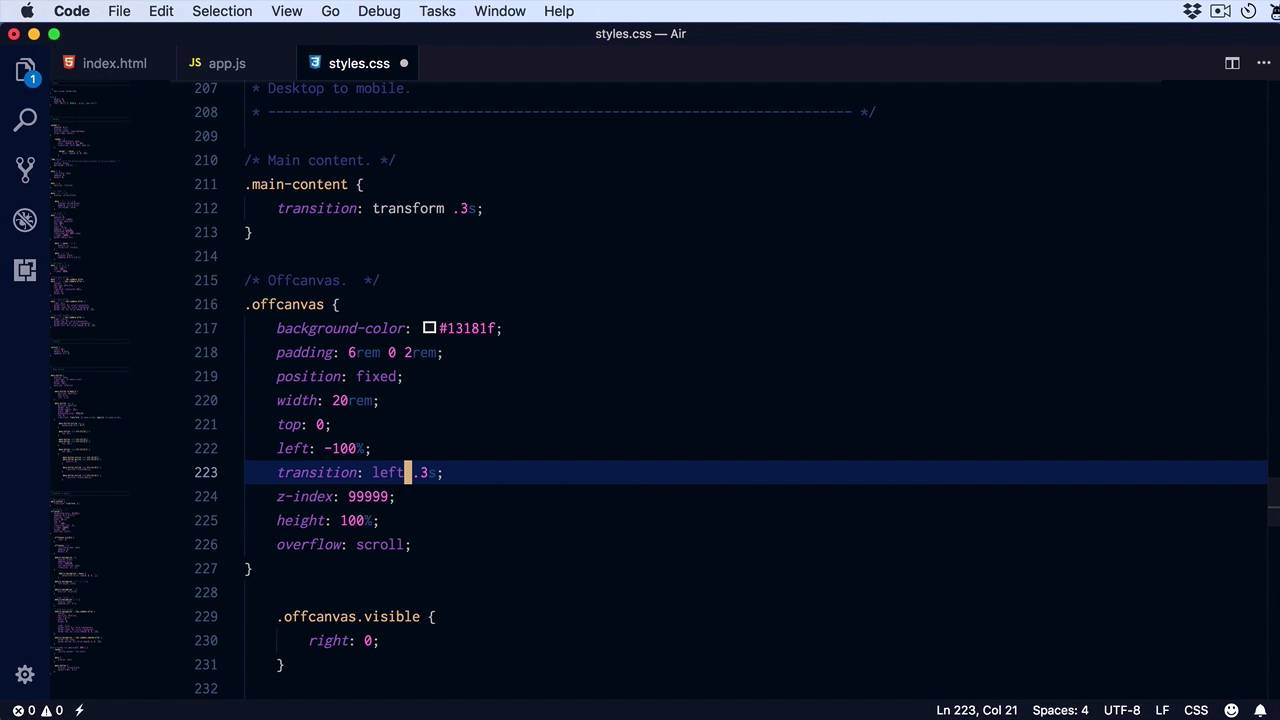Click Ln 223, Col 21 in status bar
1280x720 pixels.
pyautogui.click(x=976, y=710)
